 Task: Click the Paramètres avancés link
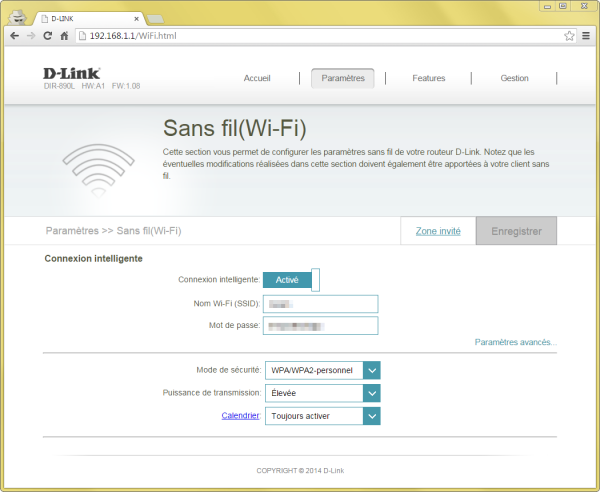coord(516,343)
